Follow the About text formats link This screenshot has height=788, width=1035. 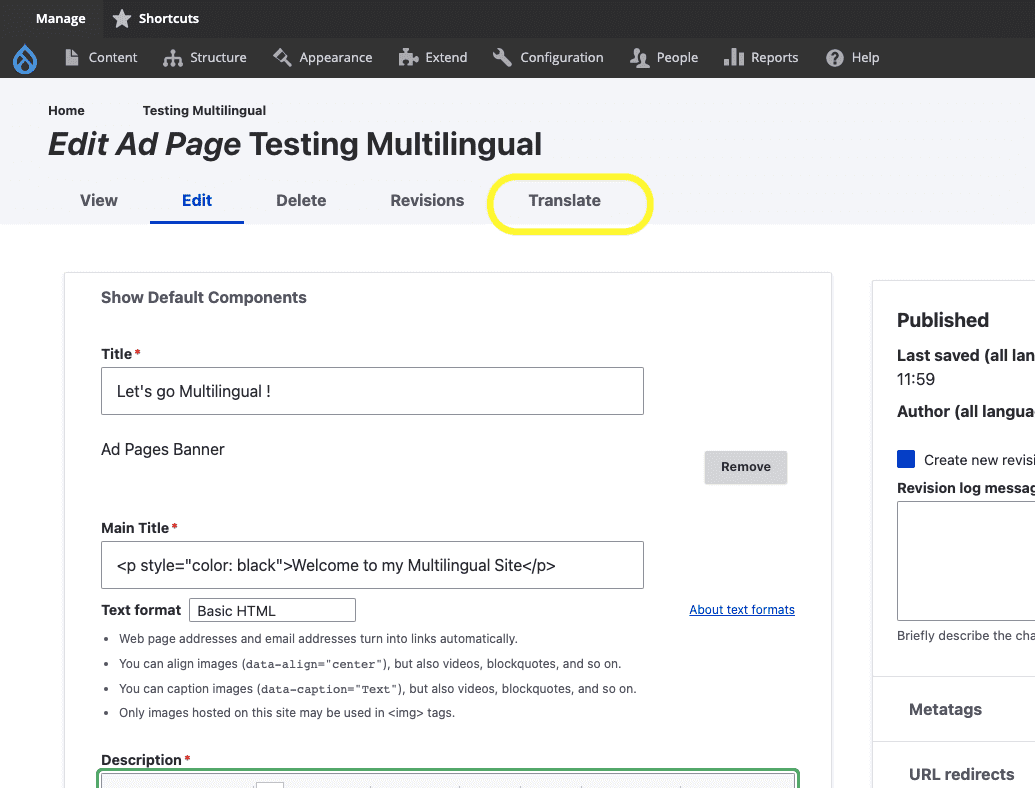(742, 610)
